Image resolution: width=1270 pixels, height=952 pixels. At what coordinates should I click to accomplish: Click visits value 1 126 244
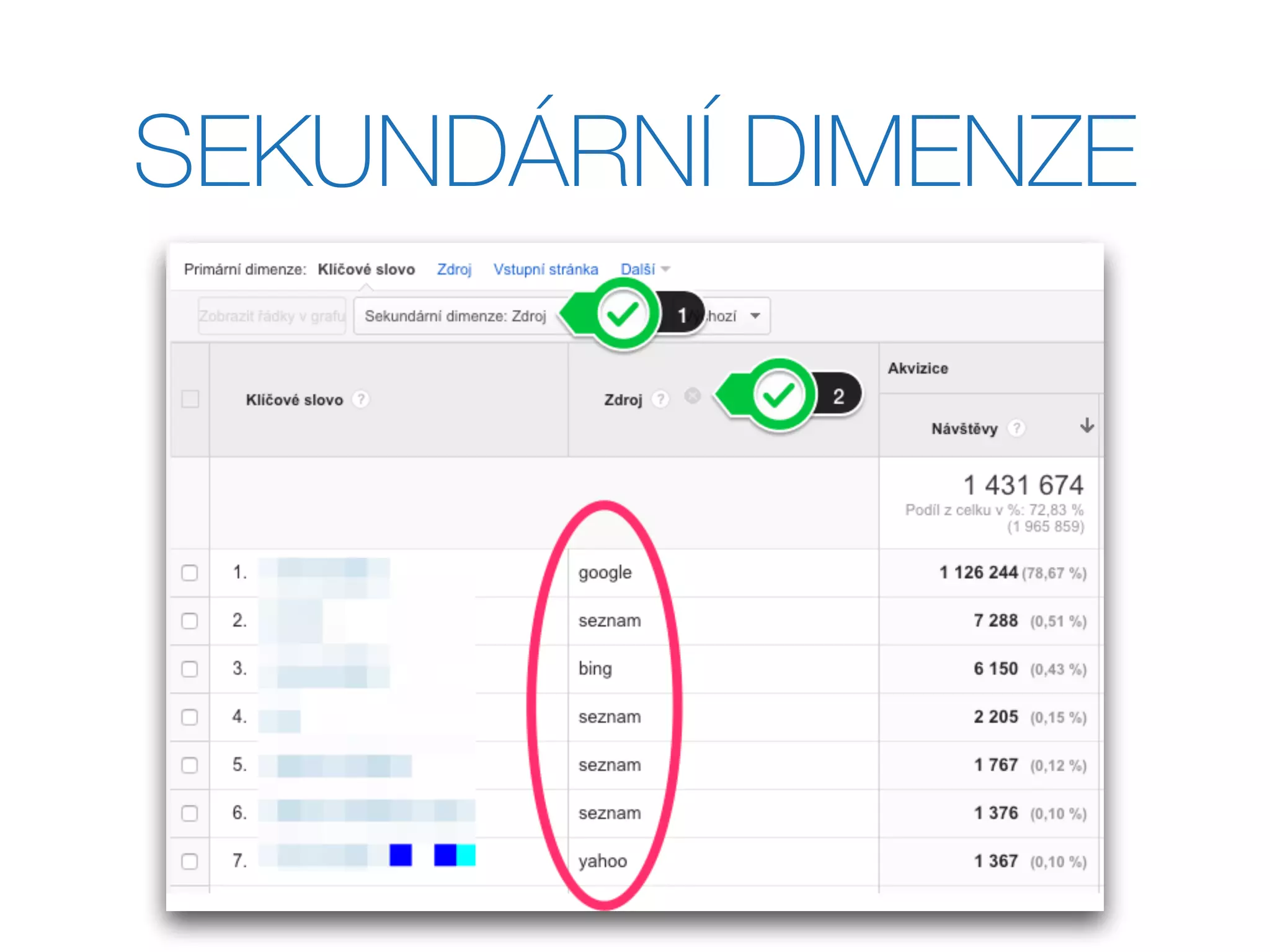click(x=979, y=572)
